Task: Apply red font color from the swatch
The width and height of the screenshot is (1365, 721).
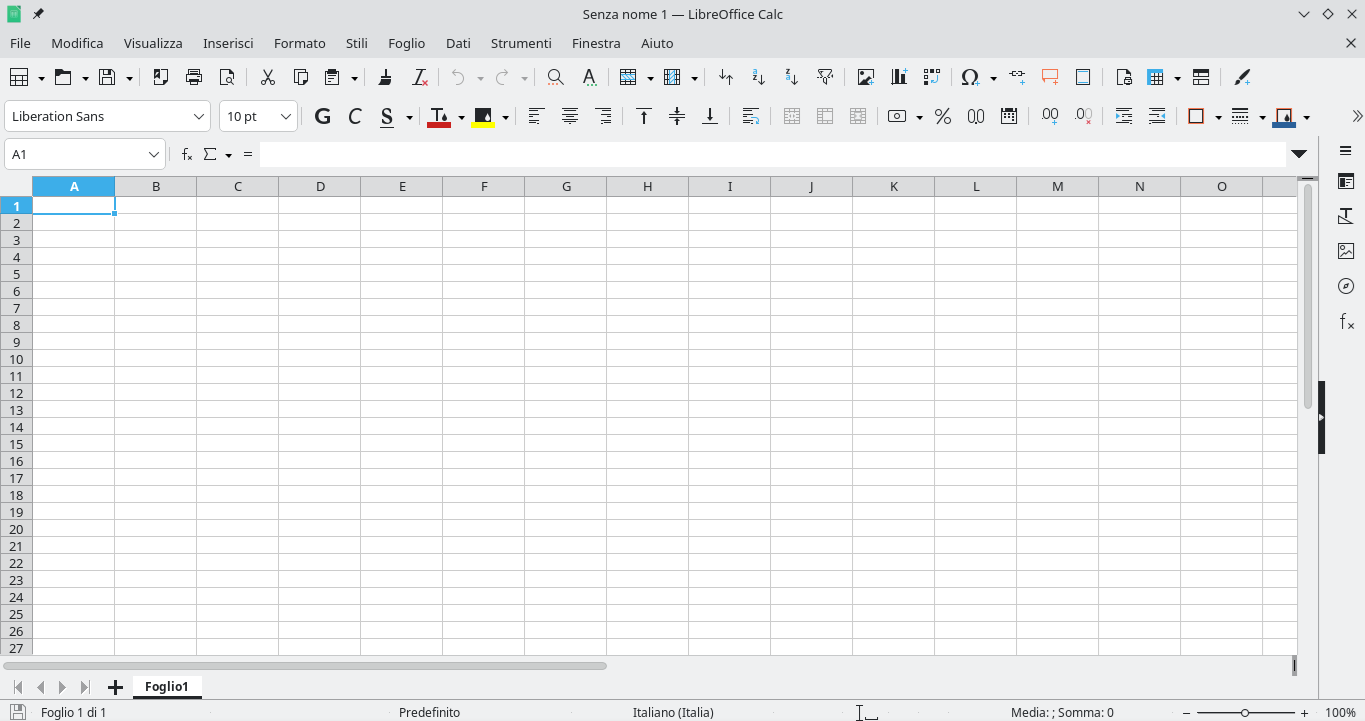Action: click(440, 116)
